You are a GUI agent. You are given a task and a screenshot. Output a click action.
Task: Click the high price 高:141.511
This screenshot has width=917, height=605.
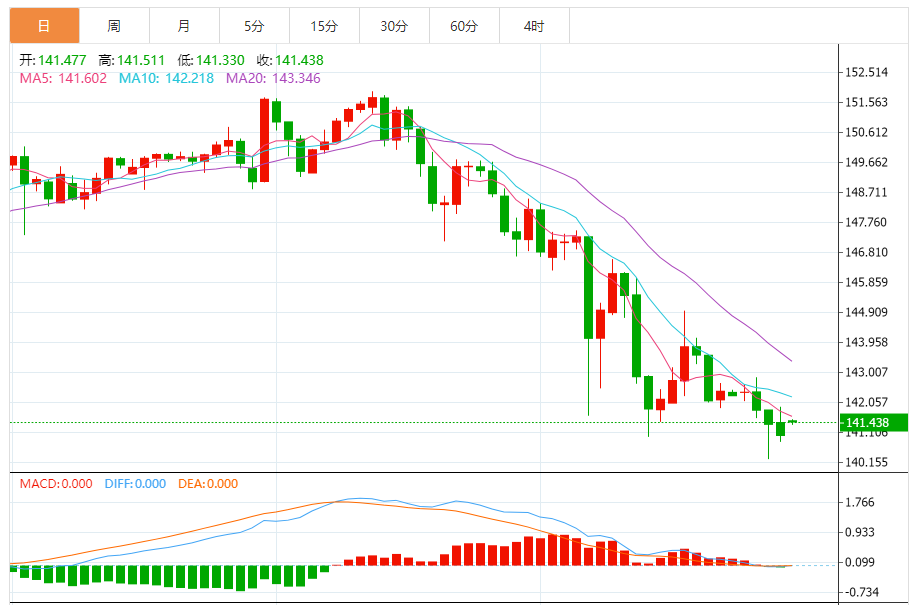click(132, 60)
